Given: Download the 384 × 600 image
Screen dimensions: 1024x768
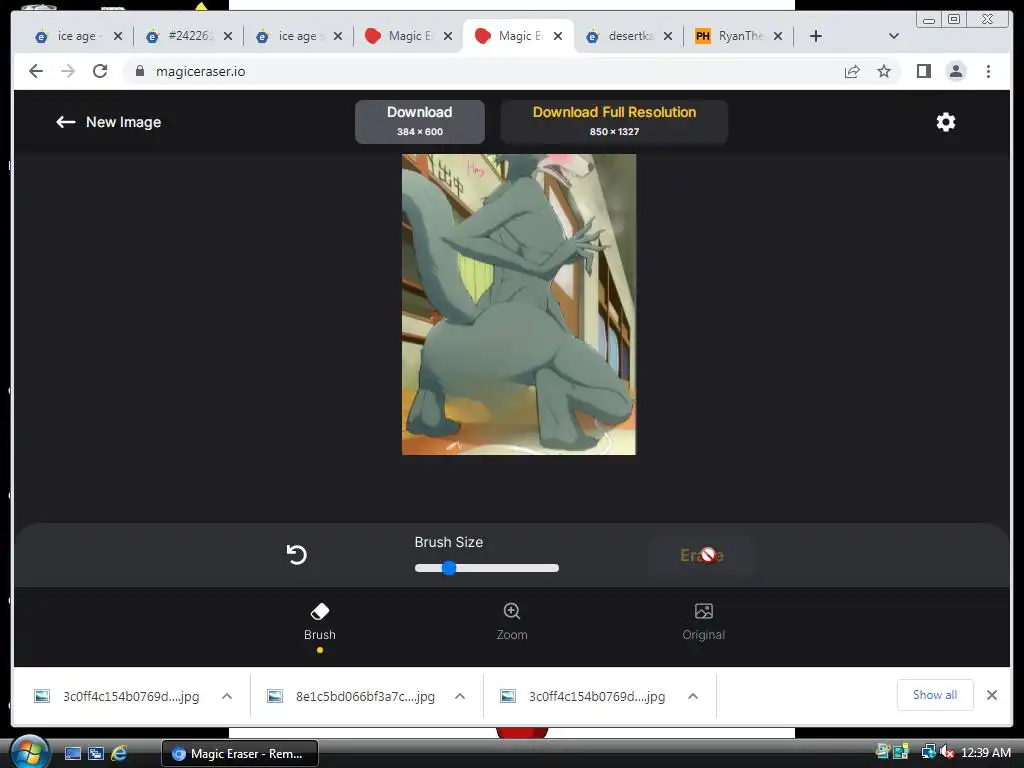Looking at the screenshot, I should pos(419,121).
